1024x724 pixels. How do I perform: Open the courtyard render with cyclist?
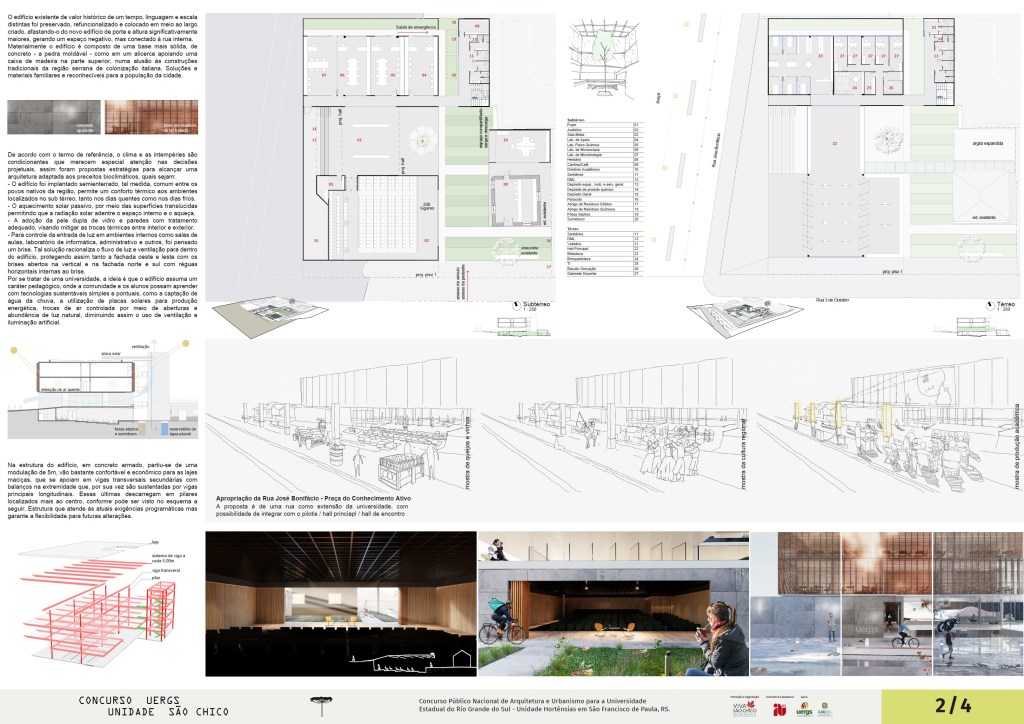tap(612, 607)
